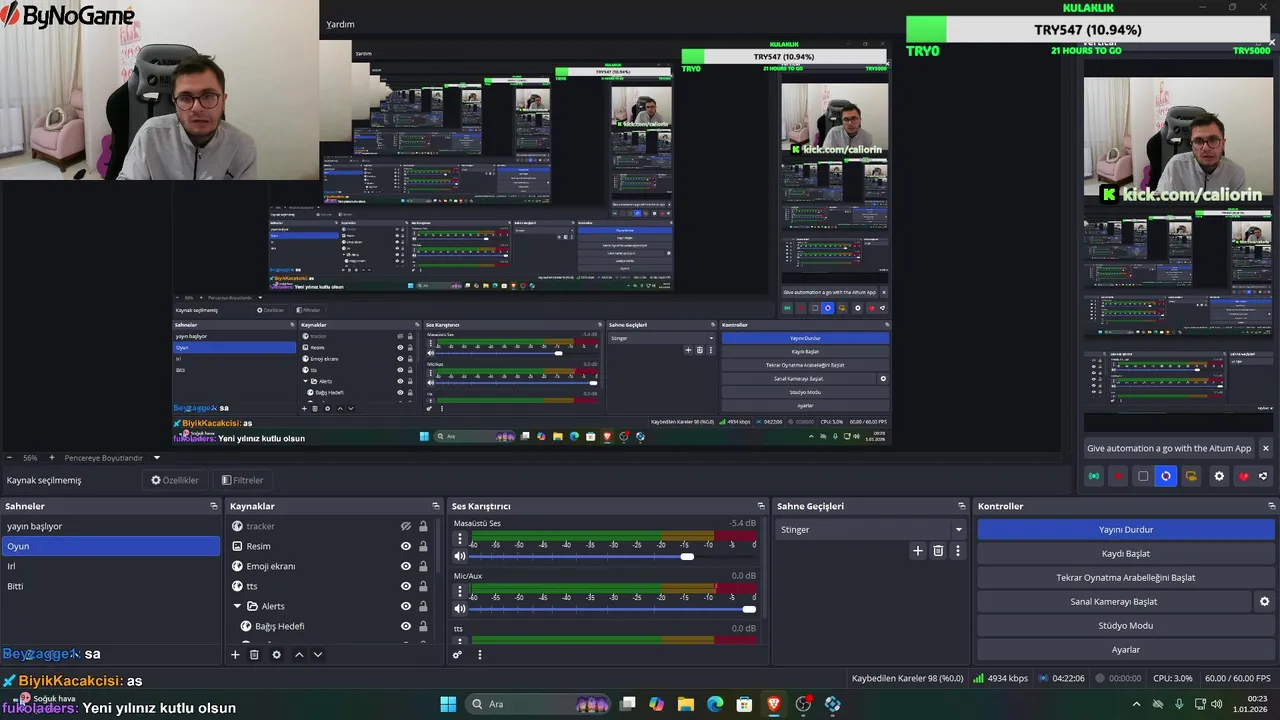Click the Aitum green streaming icon

(x=1094, y=476)
